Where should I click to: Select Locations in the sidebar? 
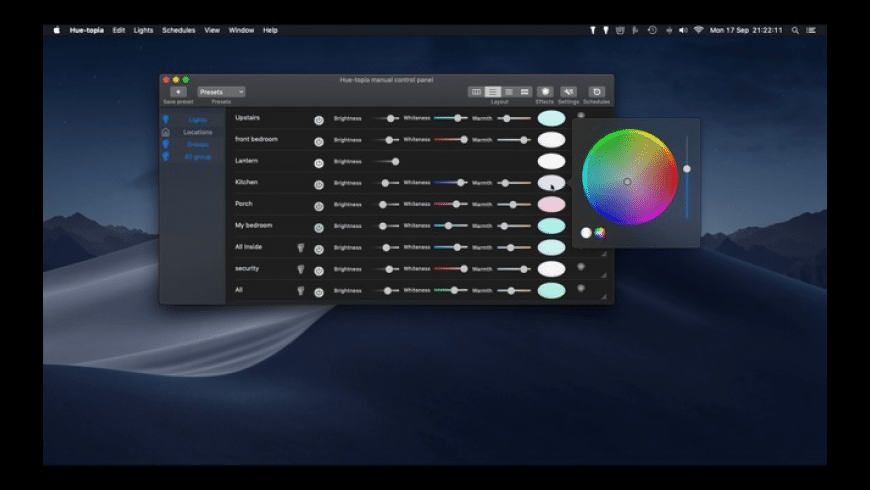[x=198, y=132]
